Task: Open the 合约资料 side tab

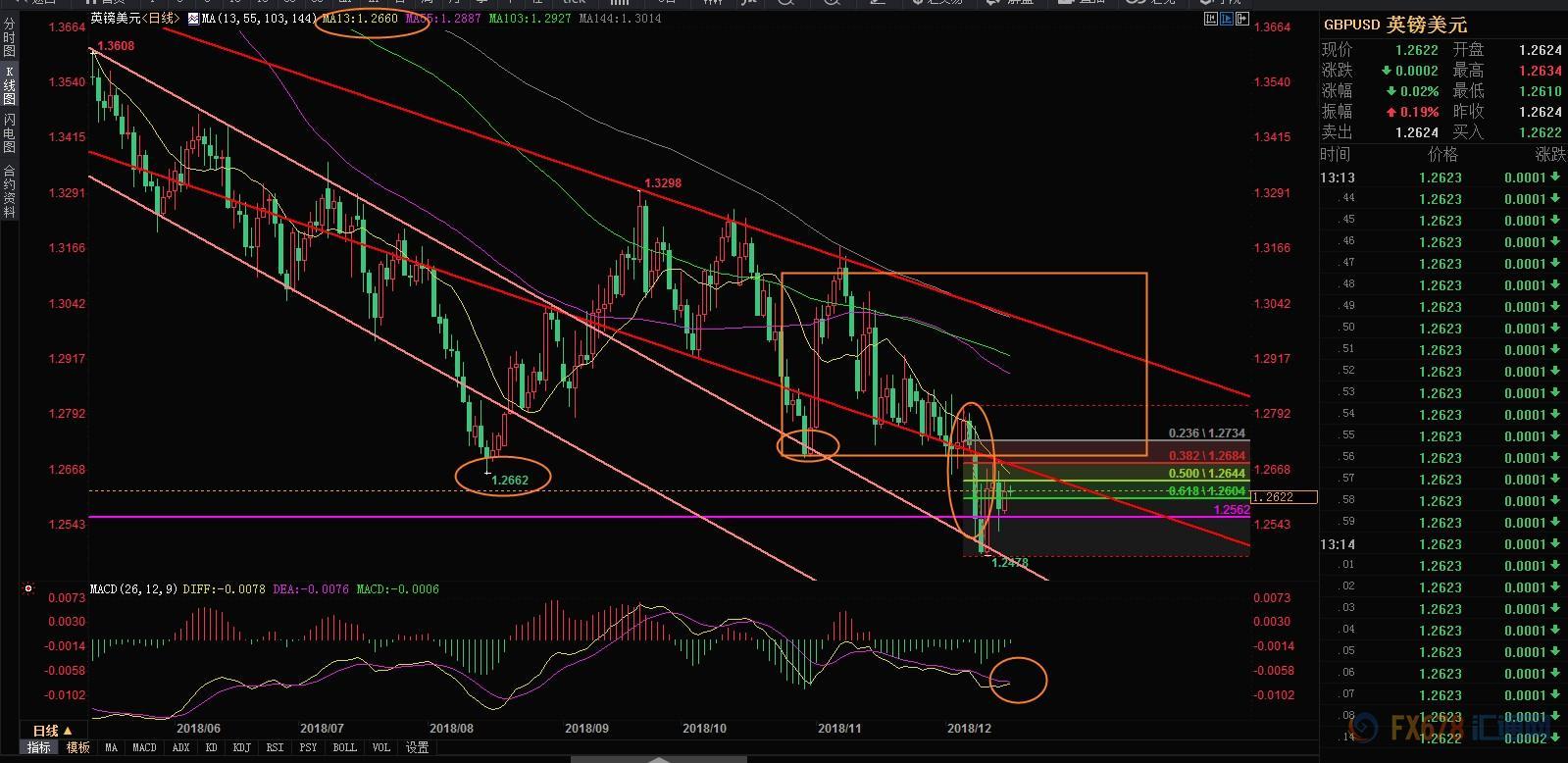Action: tap(9, 190)
